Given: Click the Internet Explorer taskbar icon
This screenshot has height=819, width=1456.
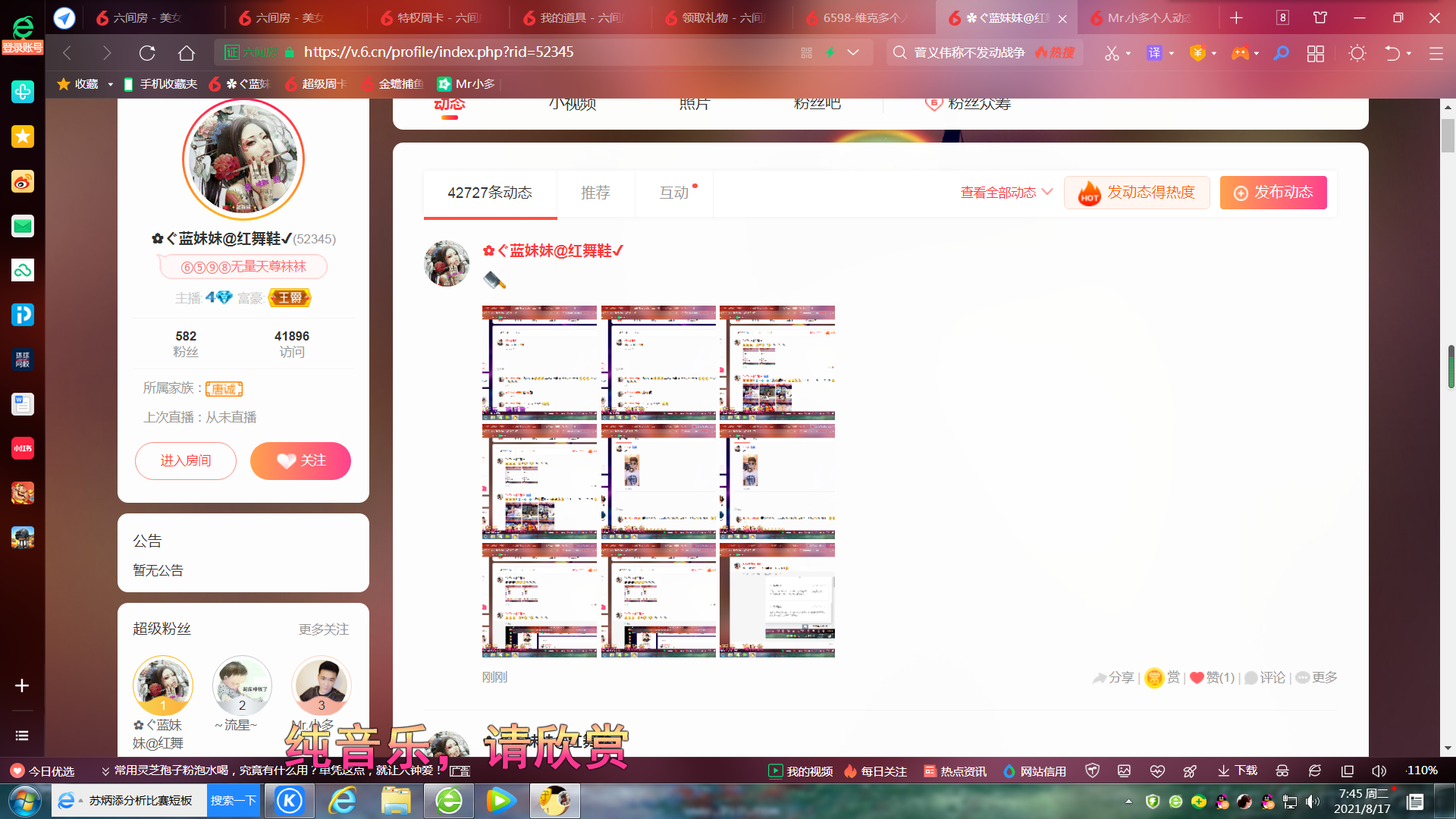Looking at the screenshot, I should pos(343,801).
